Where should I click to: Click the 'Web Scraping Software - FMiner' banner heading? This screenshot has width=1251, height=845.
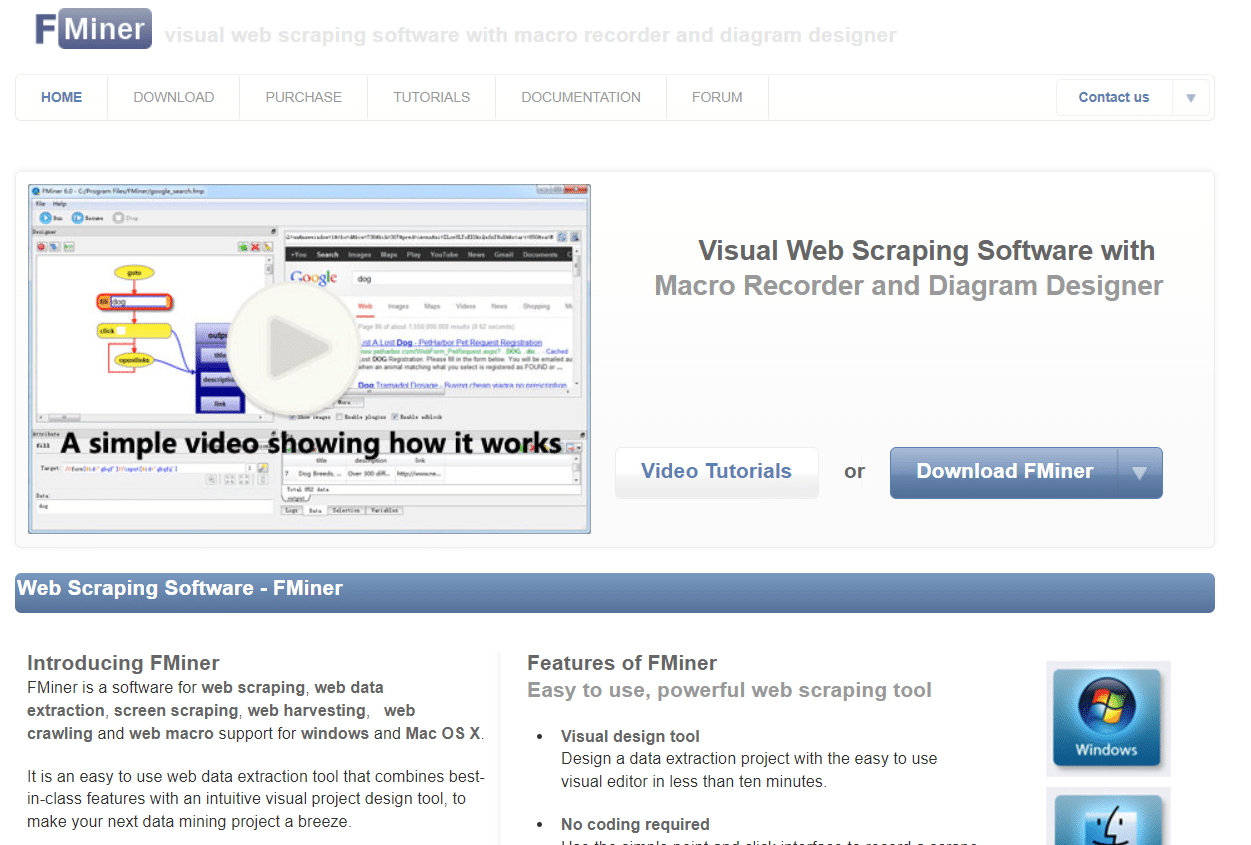point(180,588)
